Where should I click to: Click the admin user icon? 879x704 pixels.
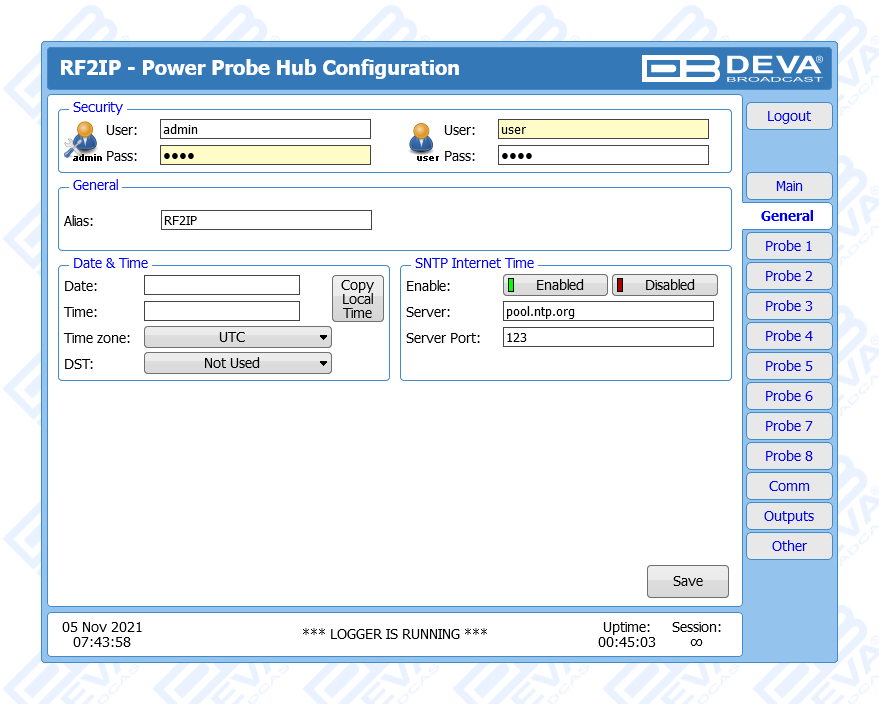[x=83, y=141]
